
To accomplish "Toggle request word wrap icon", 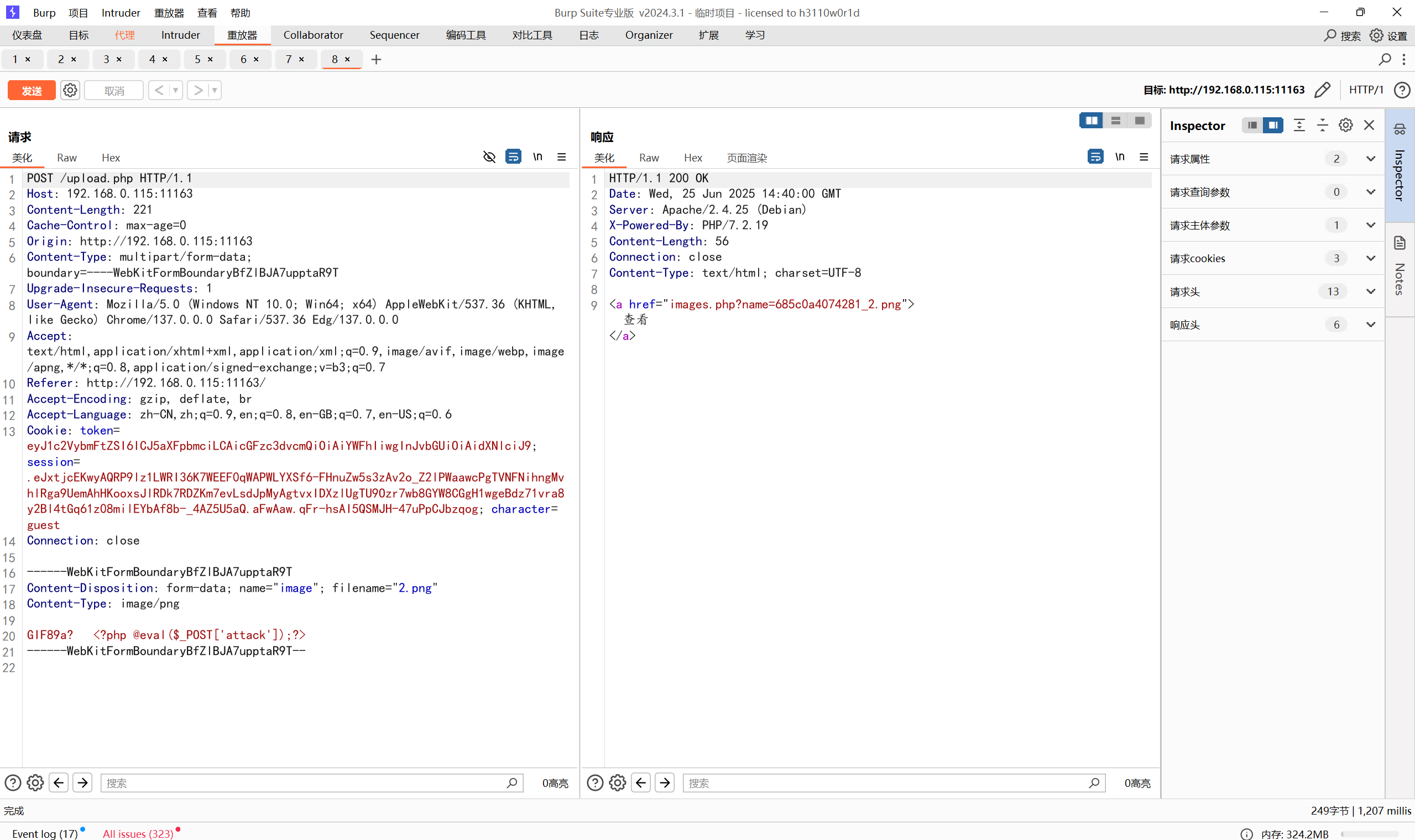I will pos(513,157).
